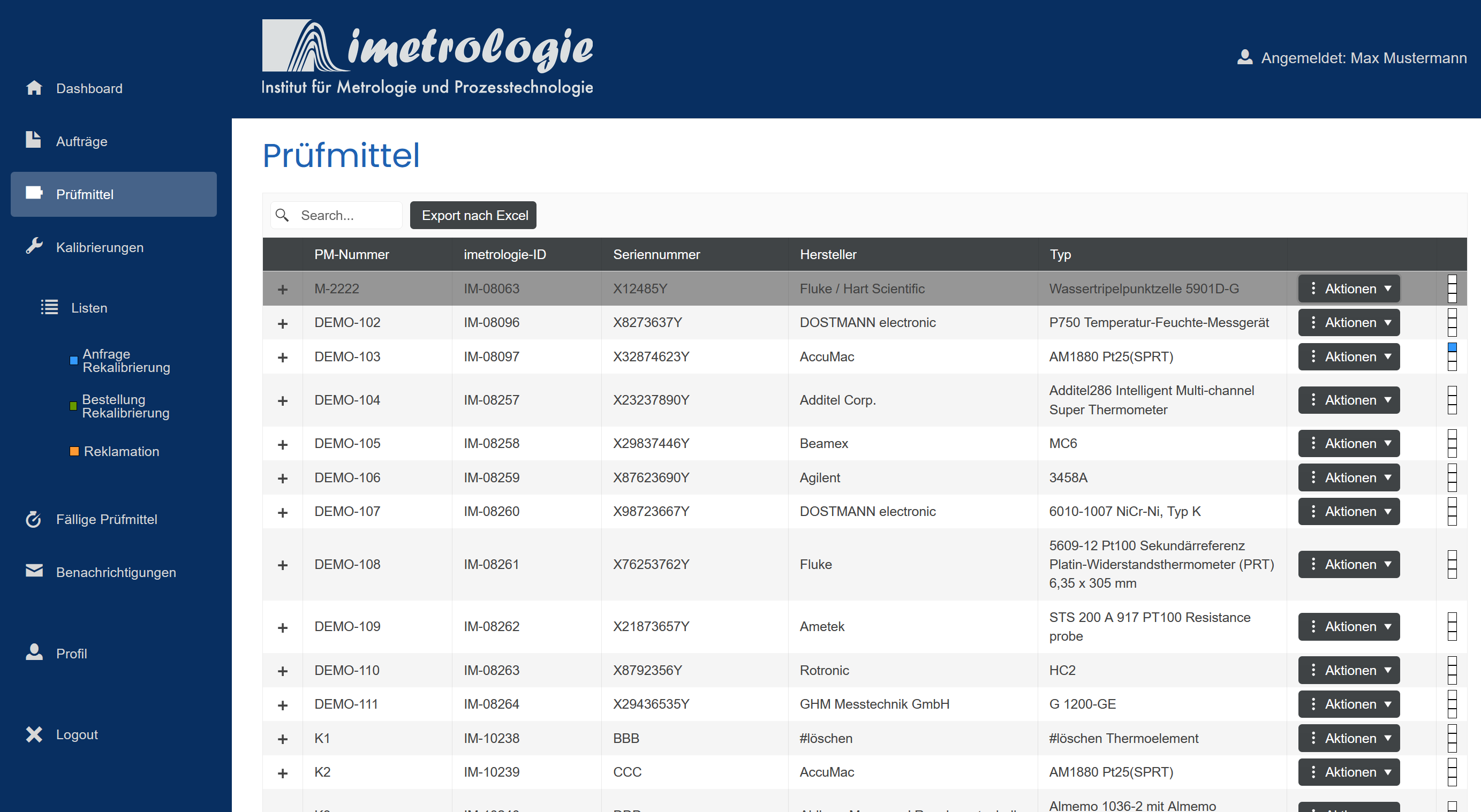Open Aktionen dropdown for K2 row
Image resolution: width=1481 pixels, height=812 pixels.
point(1349,772)
